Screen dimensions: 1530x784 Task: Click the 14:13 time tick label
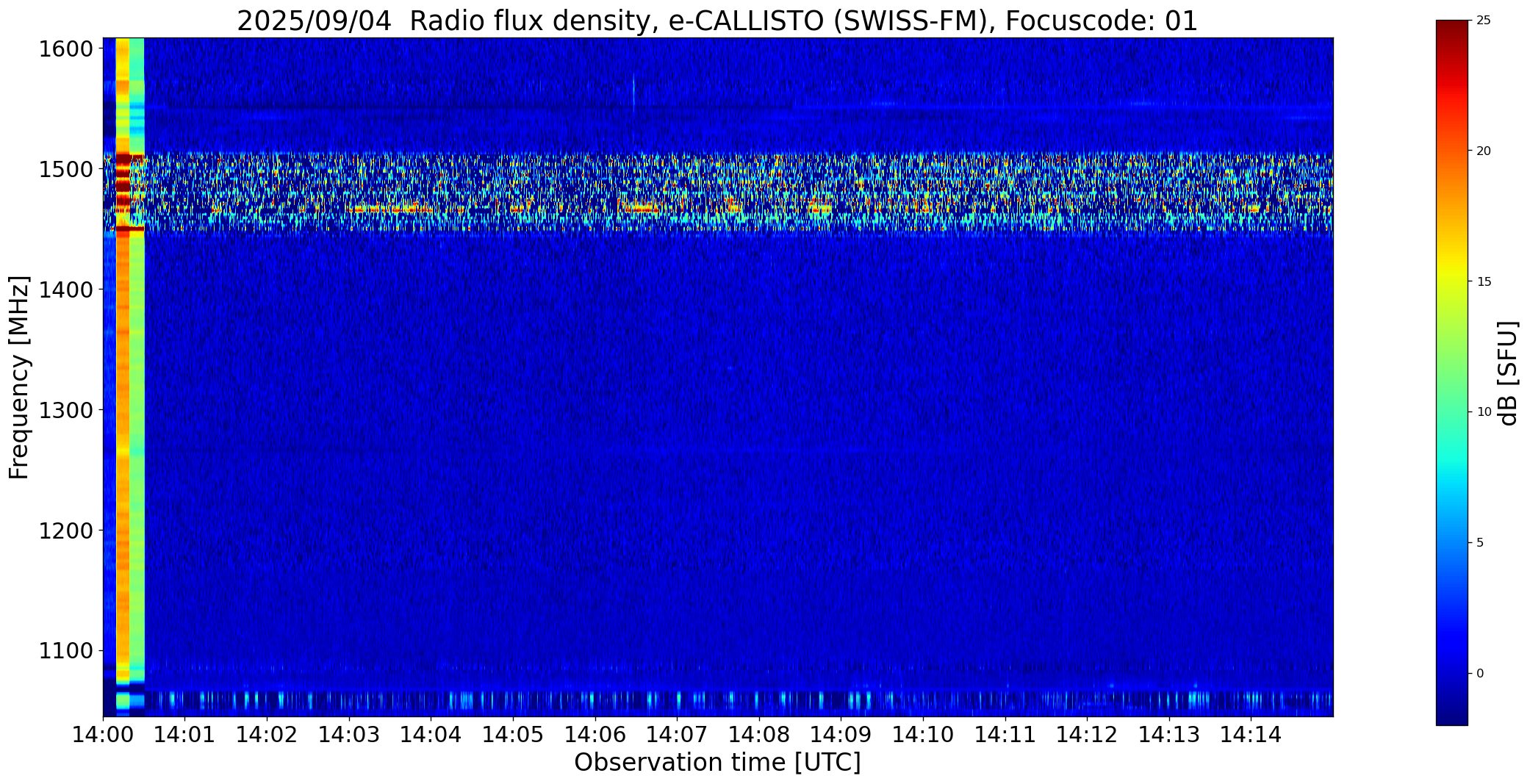pyautogui.click(x=1169, y=734)
